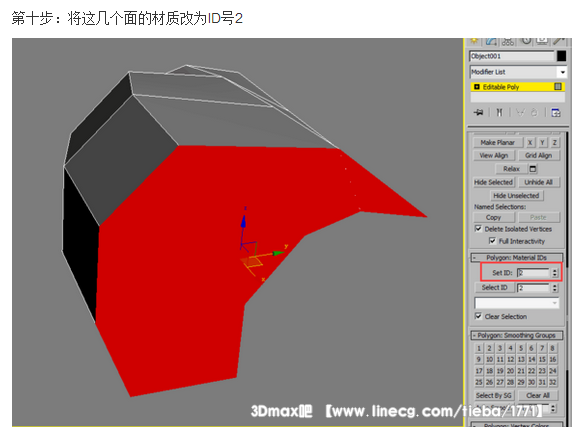
Task: Click the Make Planar button
Action: coord(498,142)
